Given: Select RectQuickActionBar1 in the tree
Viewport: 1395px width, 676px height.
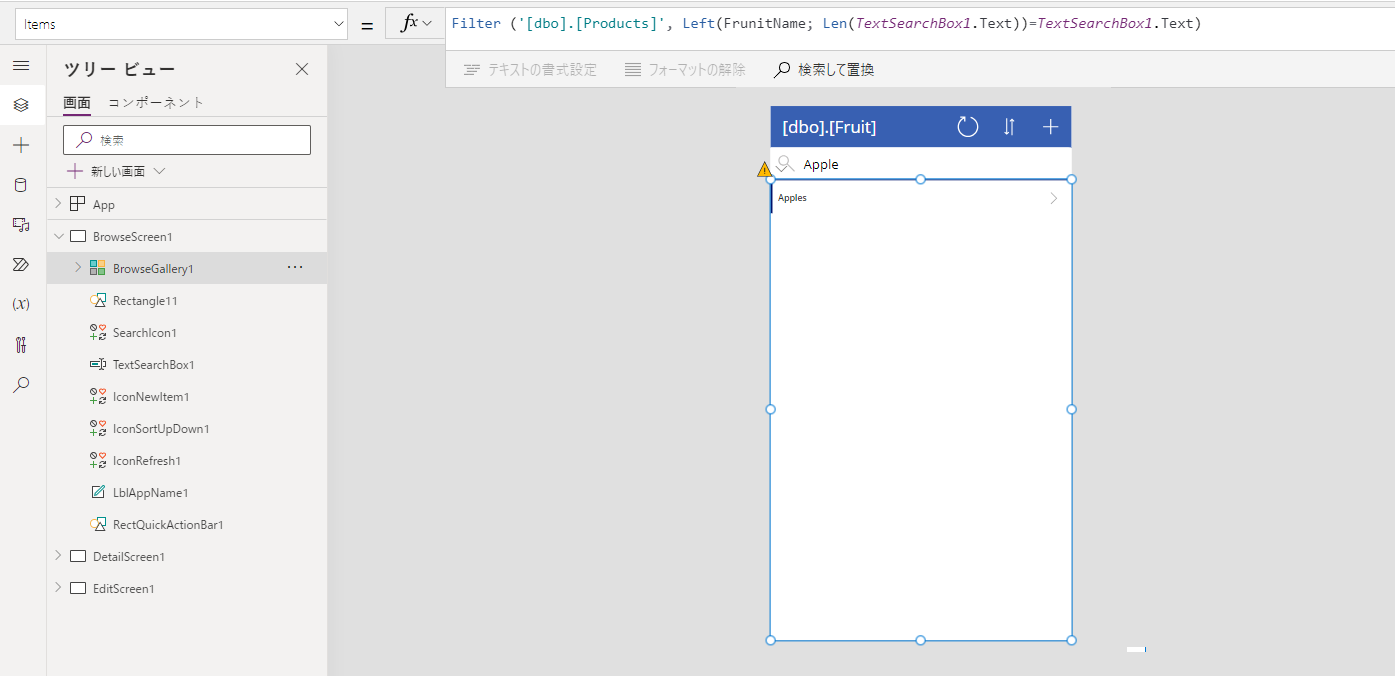Looking at the screenshot, I should point(168,524).
